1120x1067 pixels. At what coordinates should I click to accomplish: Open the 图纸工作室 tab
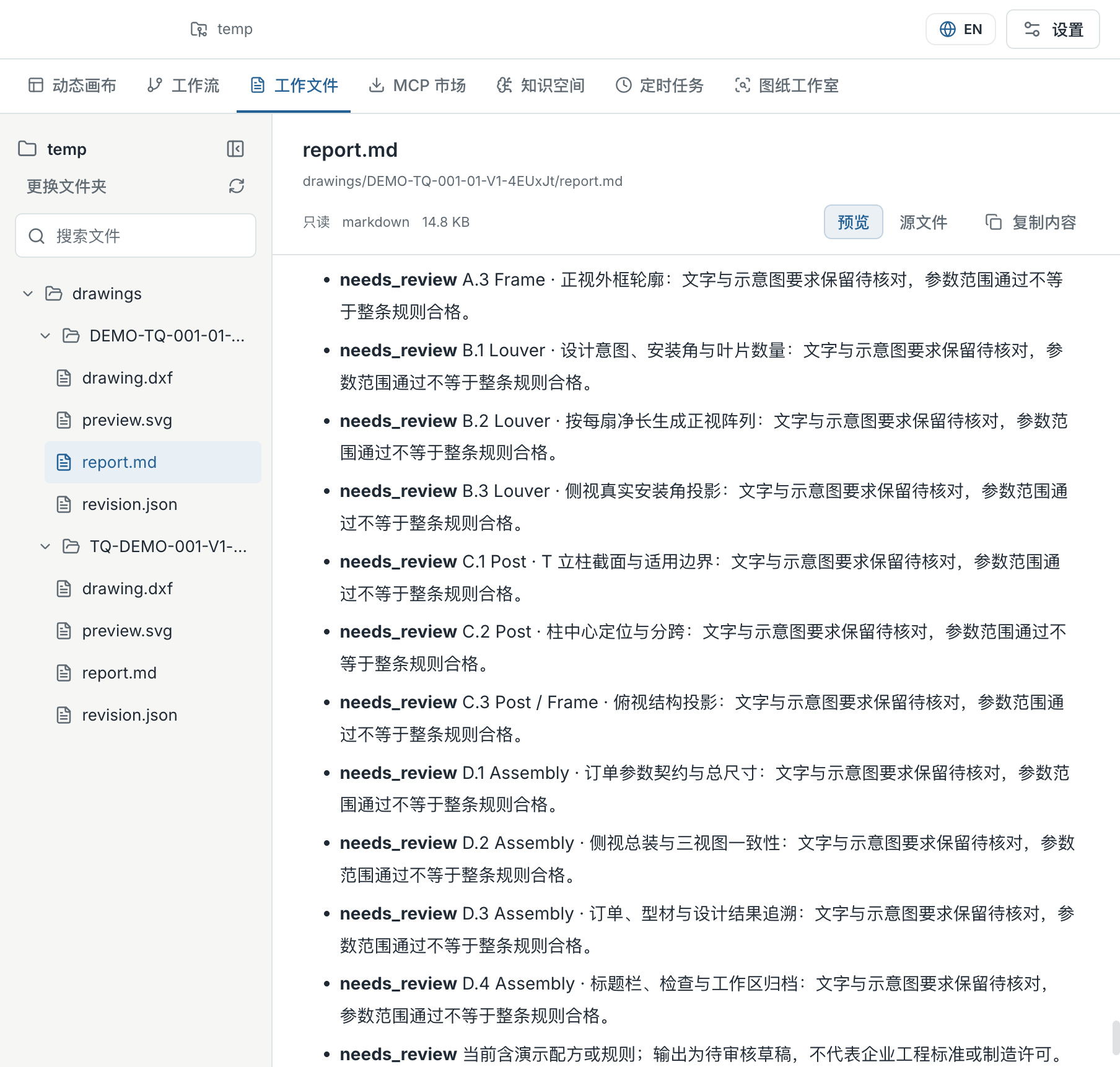tap(787, 86)
